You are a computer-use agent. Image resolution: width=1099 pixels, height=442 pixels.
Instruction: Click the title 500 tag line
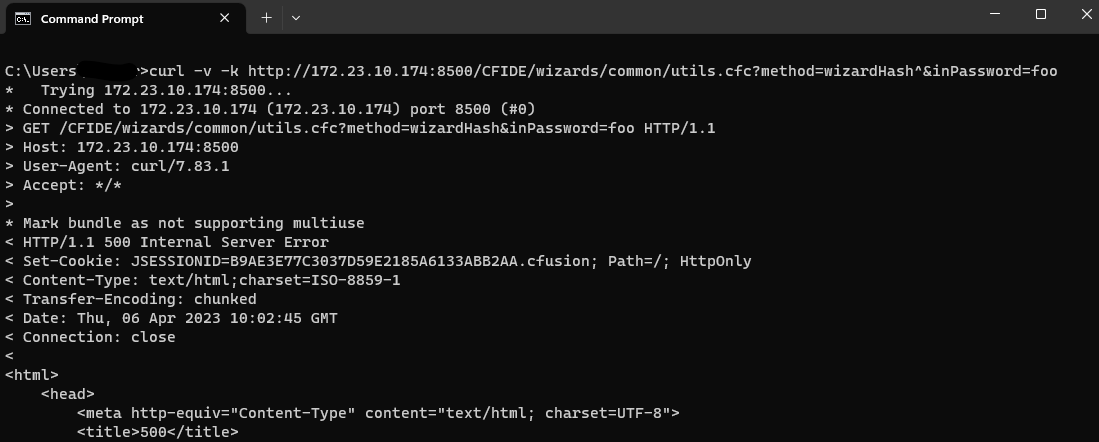(158, 432)
